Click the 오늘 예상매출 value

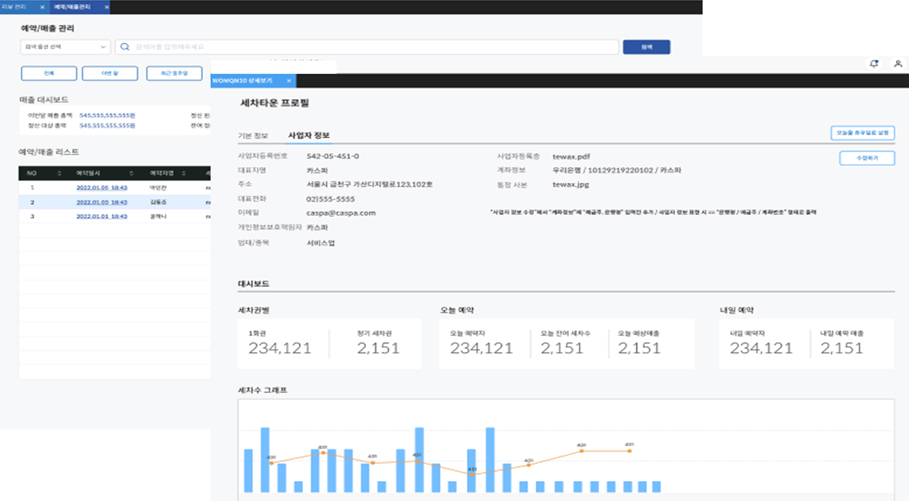(639, 348)
